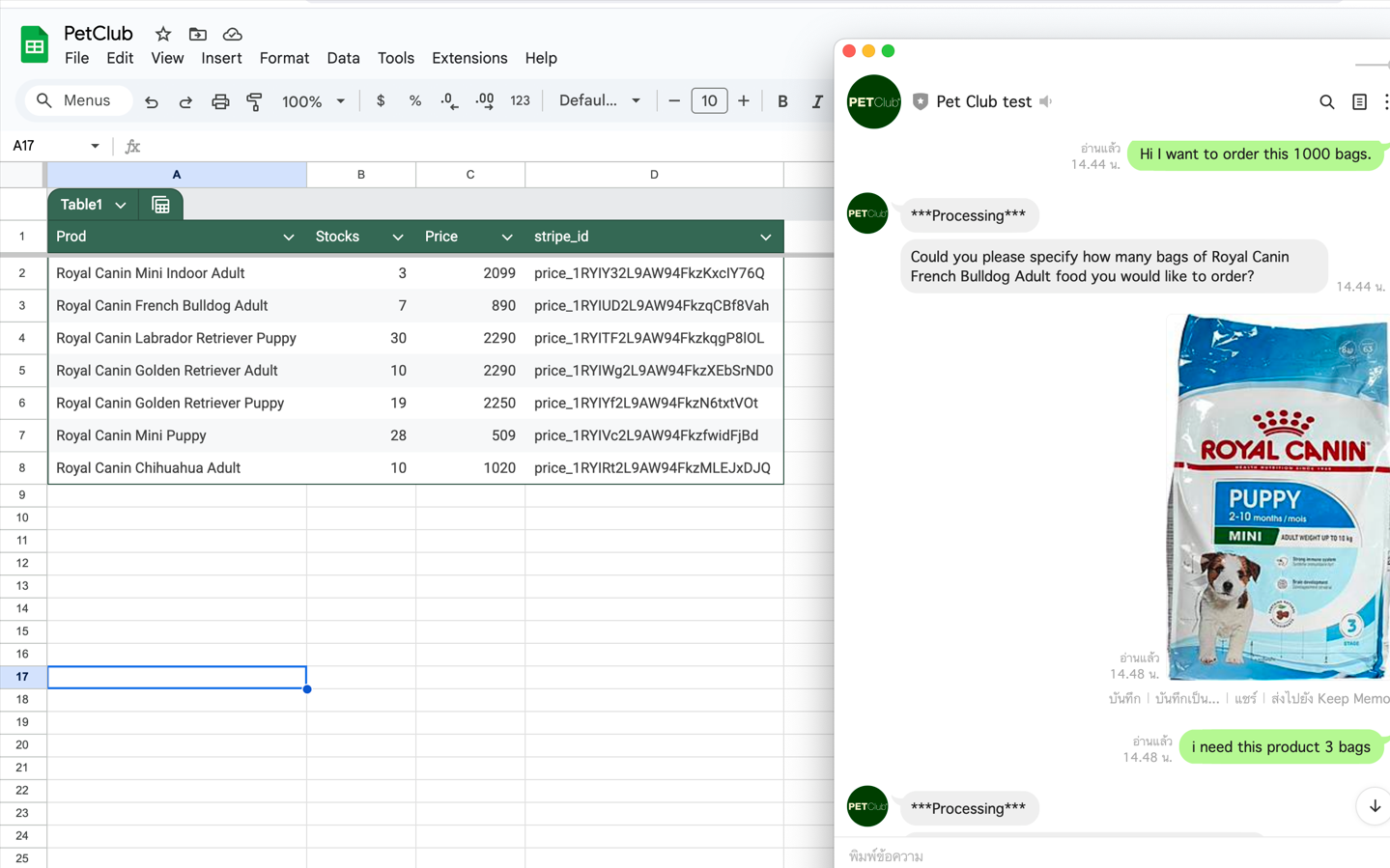Click the font size field showing 10
The height and width of the screenshot is (868, 1390).
coord(709,100)
